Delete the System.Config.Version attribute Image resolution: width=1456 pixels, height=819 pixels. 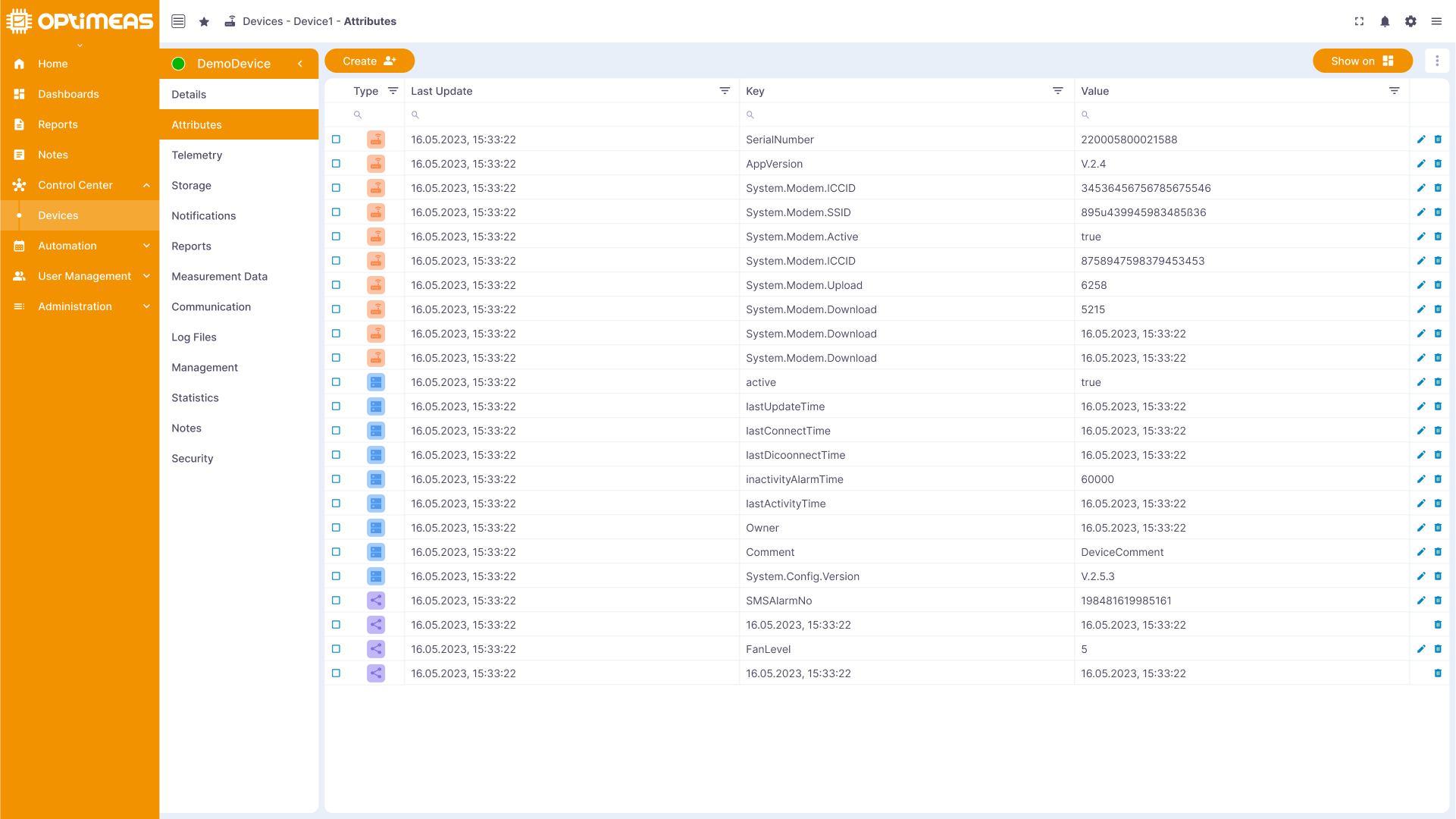1438,576
